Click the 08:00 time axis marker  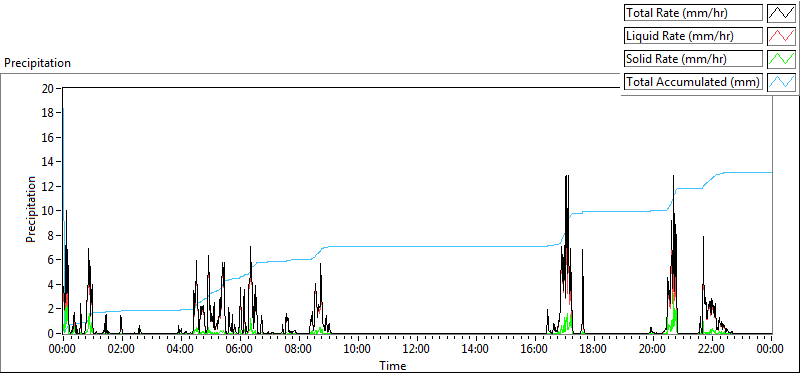pyautogui.click(x=299, y=350)
